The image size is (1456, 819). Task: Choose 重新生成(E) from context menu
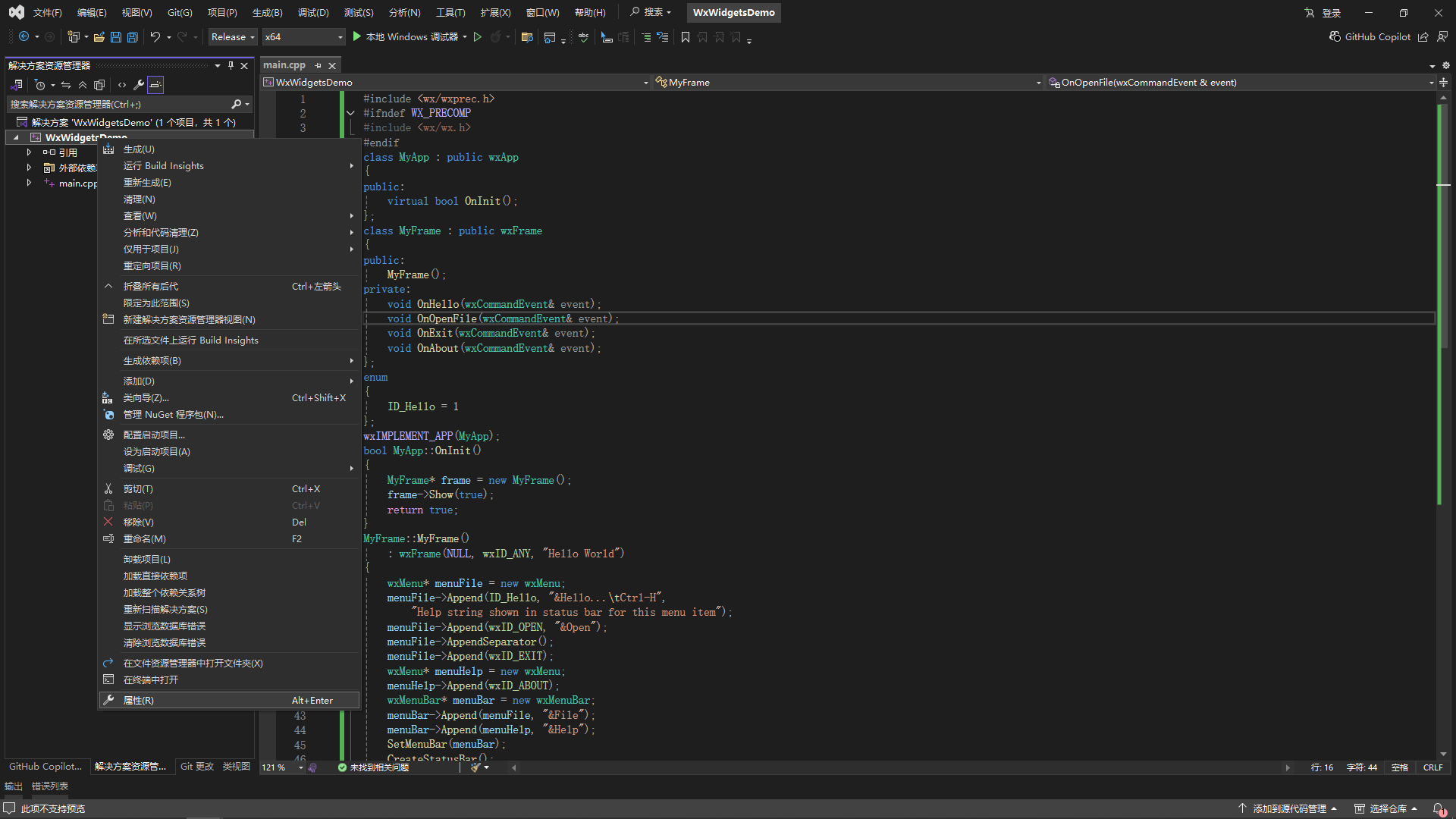pos(147,183)
